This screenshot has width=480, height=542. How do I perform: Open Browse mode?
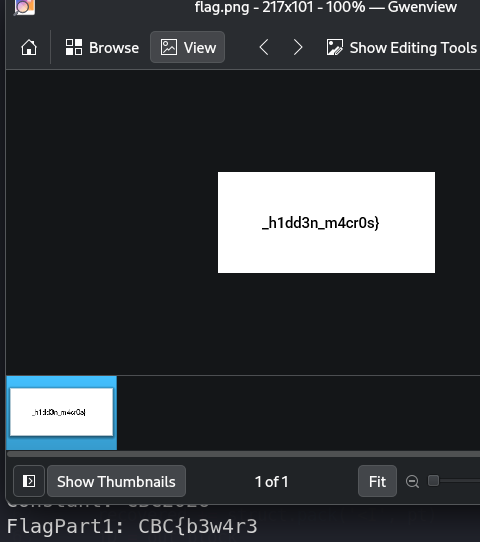[x=102, y=47]
